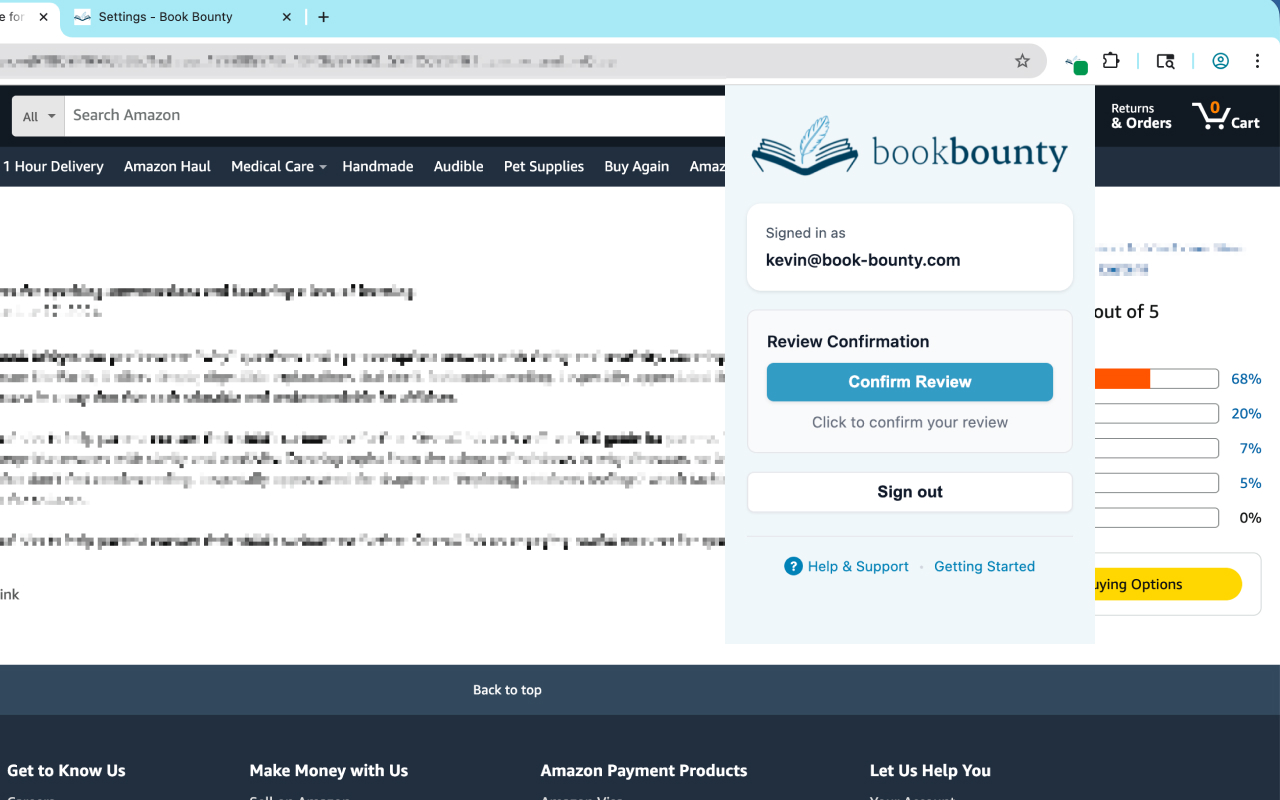Screen dimensions: 1280x800
Task: Sign out of Book Bounty
Action: tap(909, 491)
